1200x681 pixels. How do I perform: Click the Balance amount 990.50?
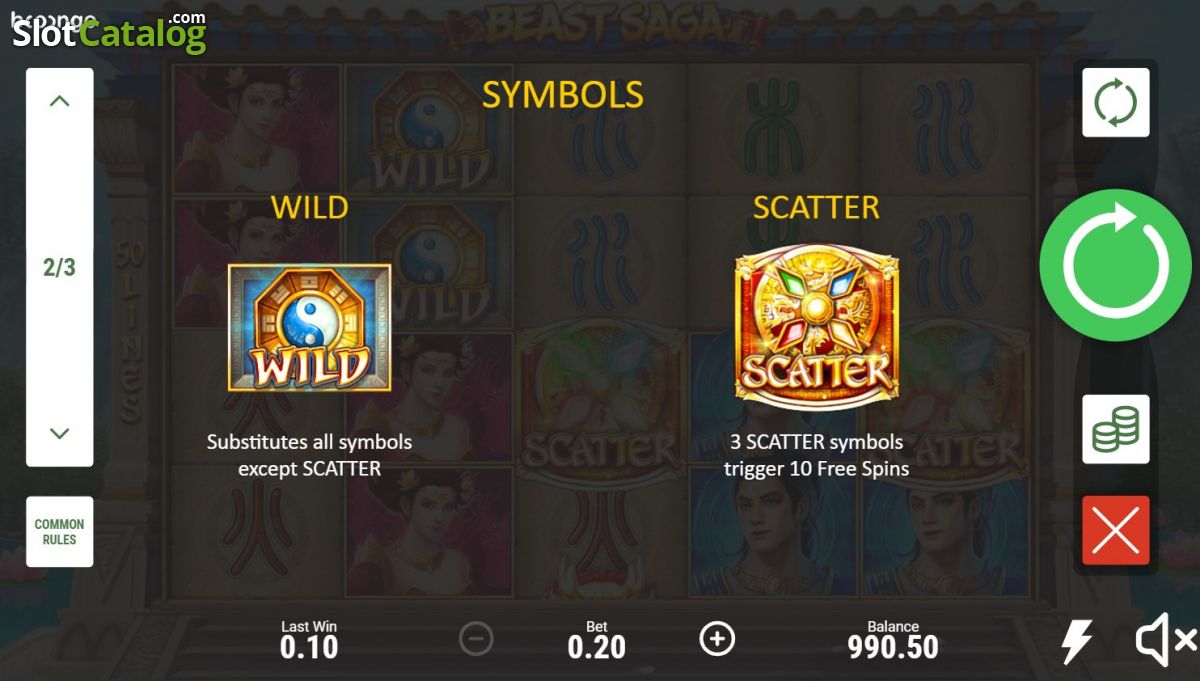(893, 647)
